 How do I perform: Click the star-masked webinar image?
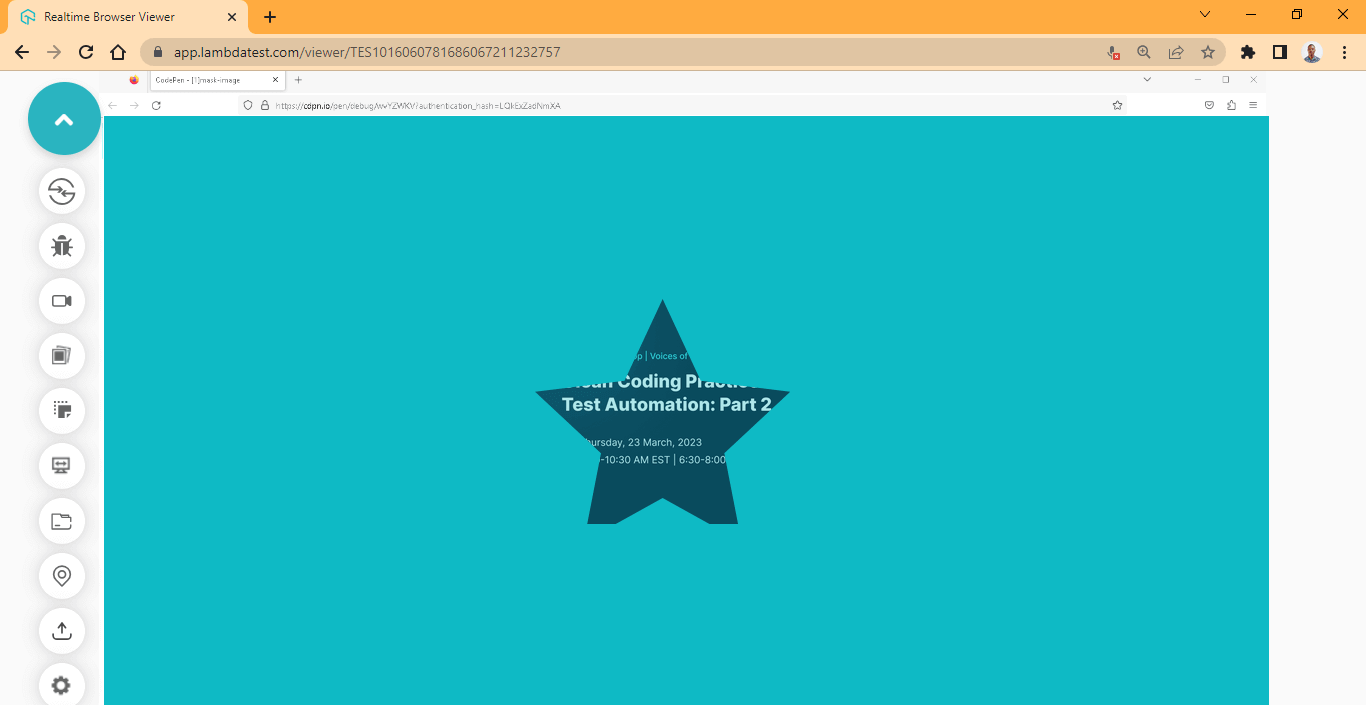pos(662,412)
